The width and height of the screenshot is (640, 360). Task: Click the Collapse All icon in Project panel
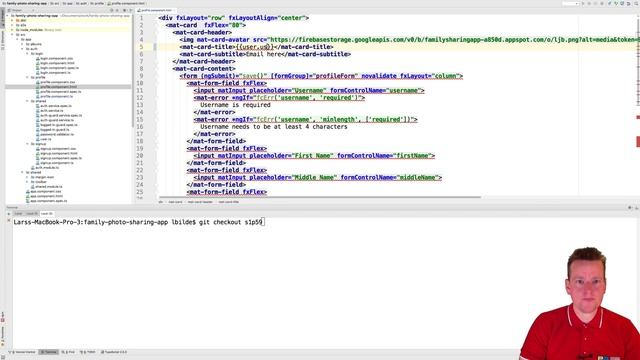pyautogui.click(x=118, y=10)
